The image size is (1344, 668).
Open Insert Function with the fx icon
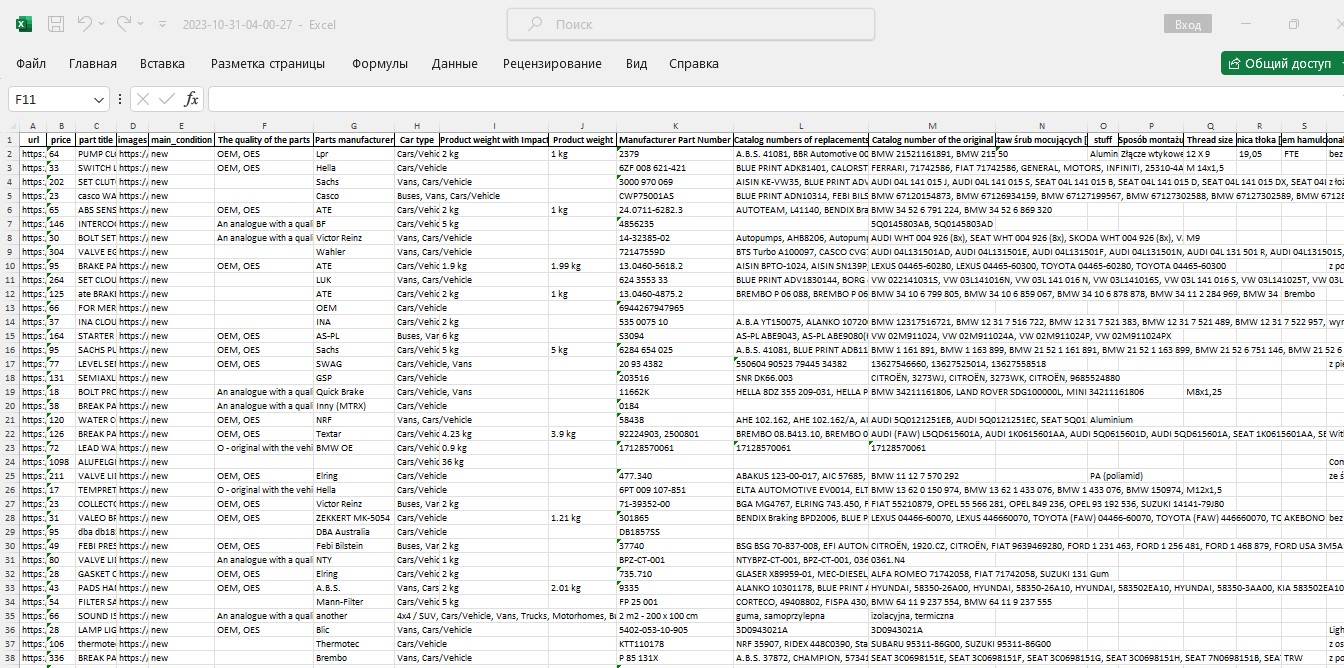click(x=192, y=99)
